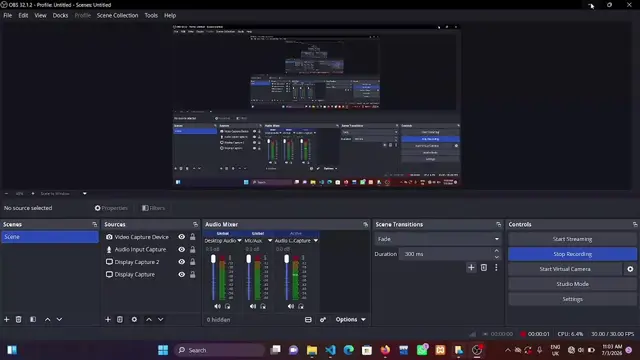Screen dimensions: 640x360
Task: Click Stop Recording button
Action: (x=572, y=254)
